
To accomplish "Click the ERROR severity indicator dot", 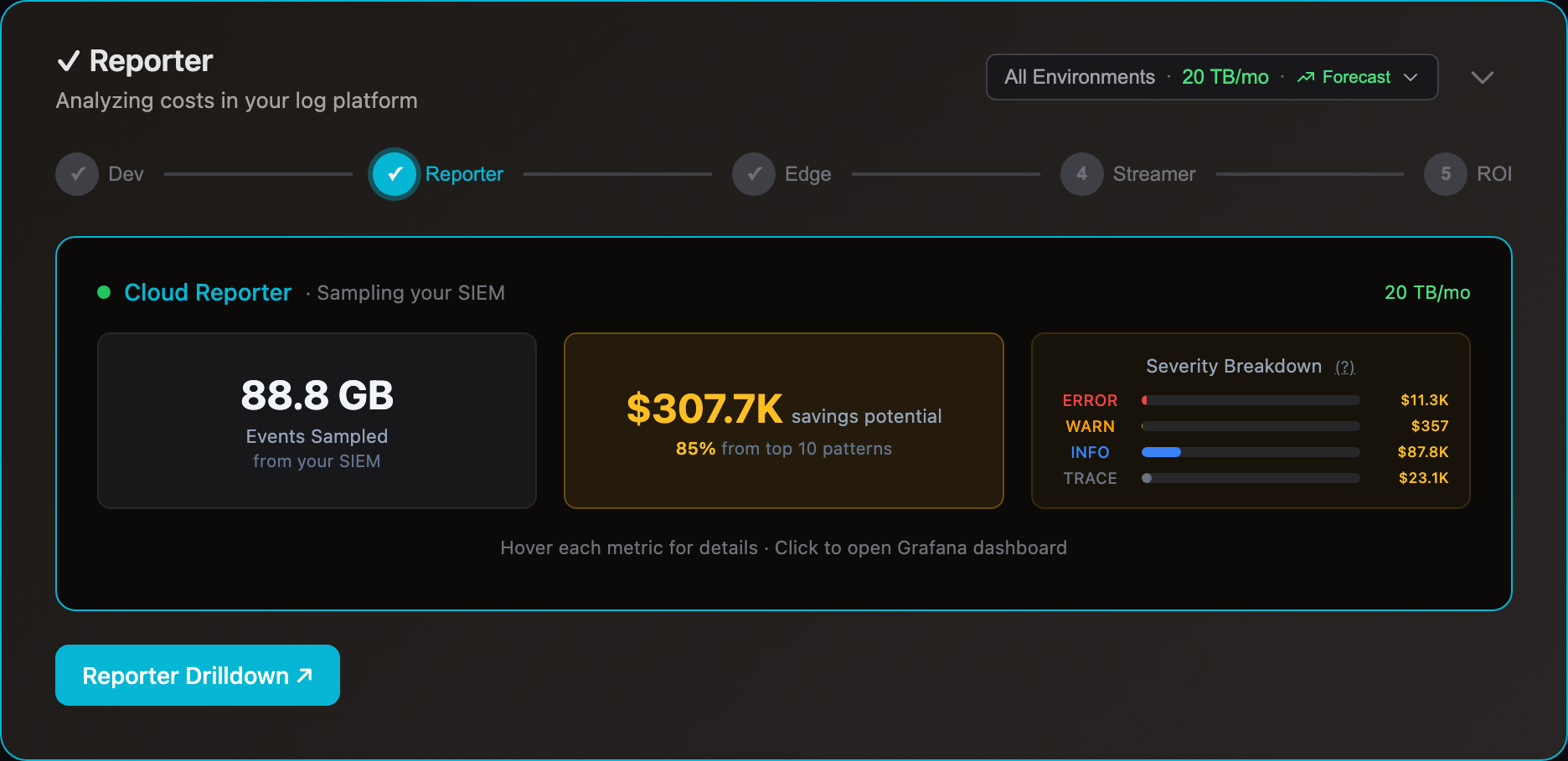I will point(1145,400).
